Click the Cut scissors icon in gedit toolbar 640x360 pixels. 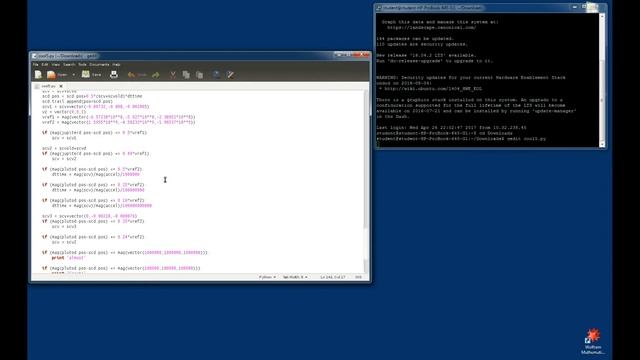pyautogui.click(x=173, y=75)
